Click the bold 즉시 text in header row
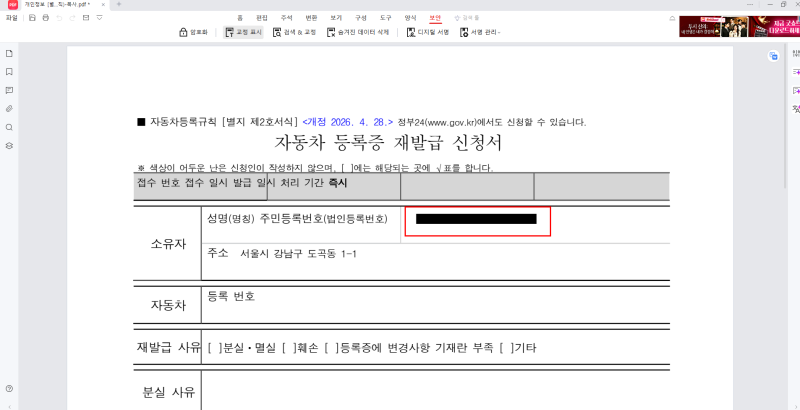The width and height of the screenshot is (800, 410). 338,183
